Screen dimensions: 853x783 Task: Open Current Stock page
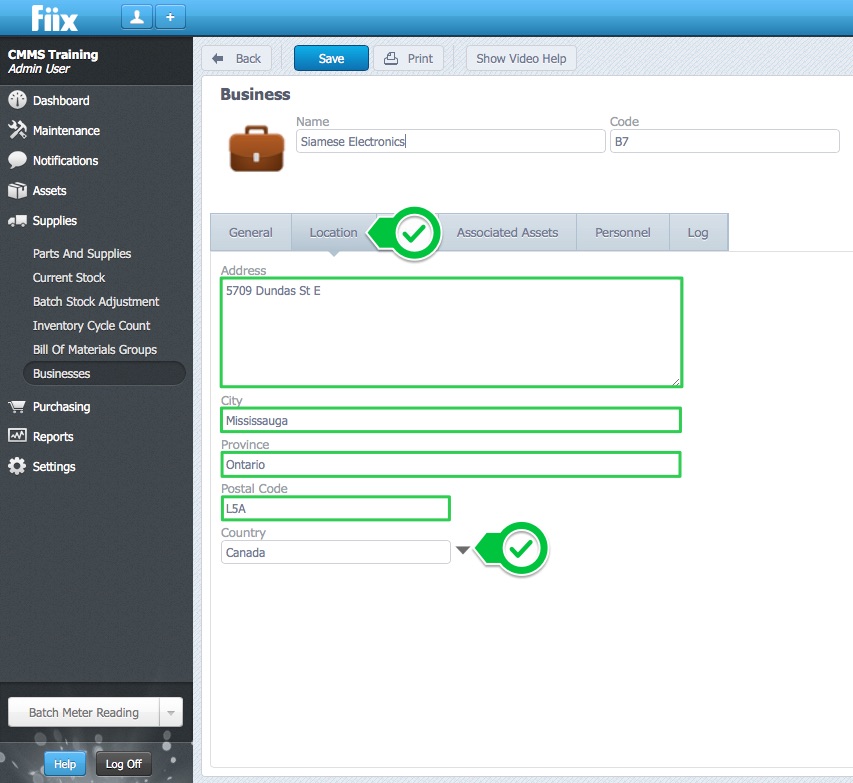pos(69,278)
